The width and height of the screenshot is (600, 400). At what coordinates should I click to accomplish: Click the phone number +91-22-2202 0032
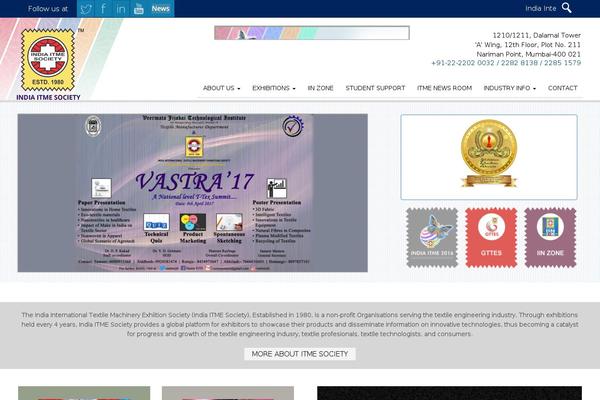tap(463, 63)
